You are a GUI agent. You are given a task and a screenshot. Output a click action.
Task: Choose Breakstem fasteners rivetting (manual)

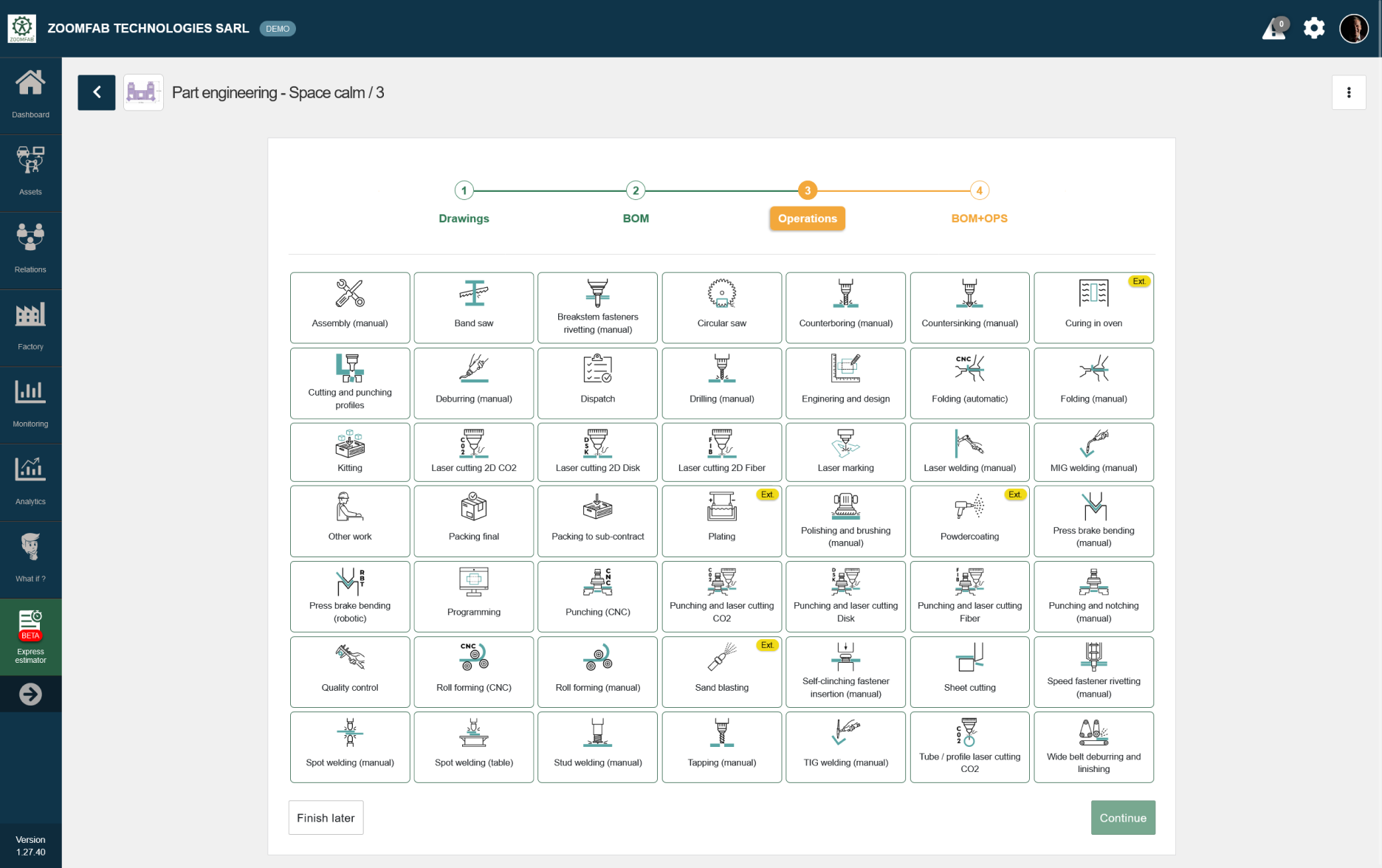tap(598, 308)
